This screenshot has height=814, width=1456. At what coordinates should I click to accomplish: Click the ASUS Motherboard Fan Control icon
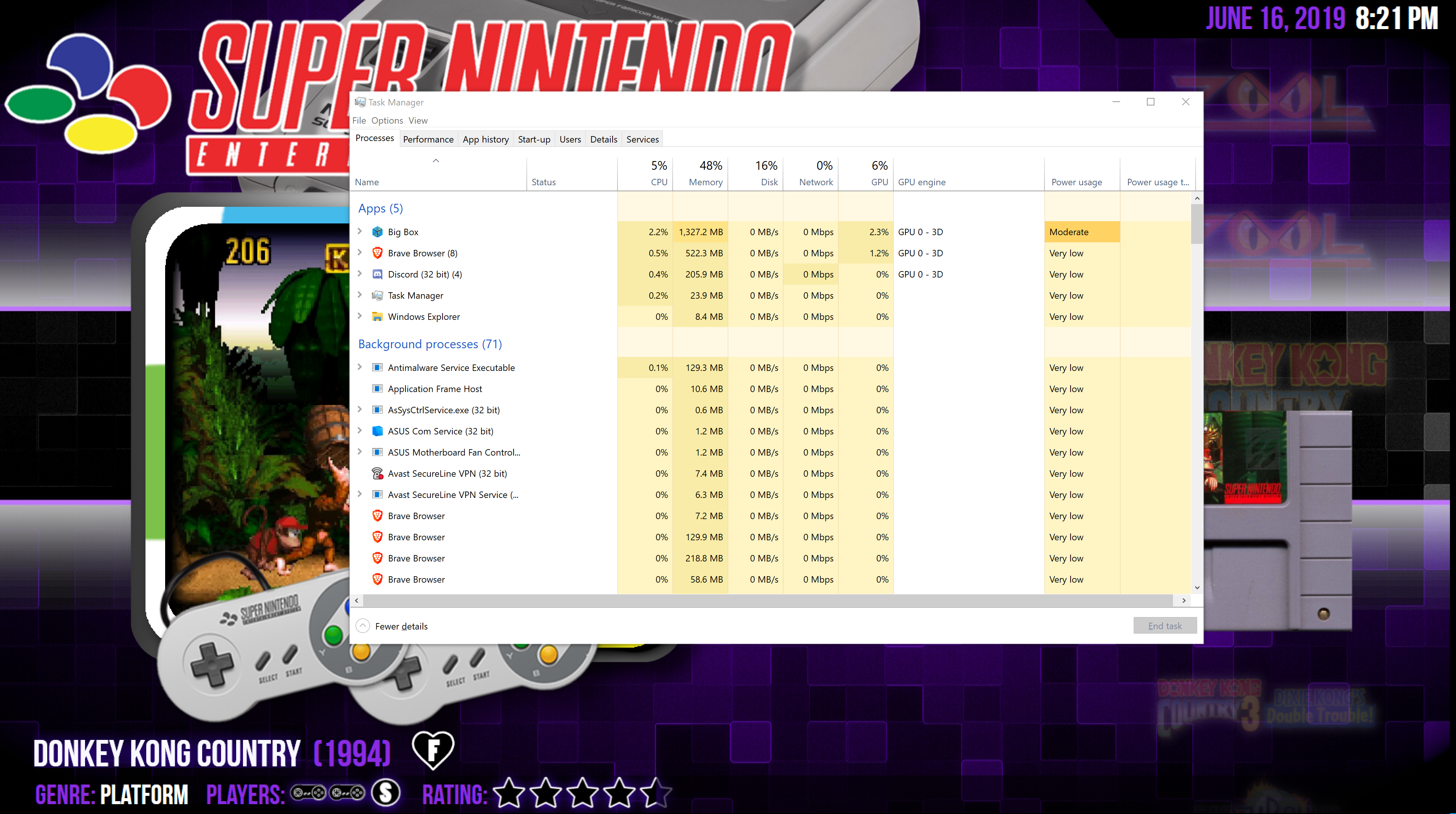click(377, 453)
